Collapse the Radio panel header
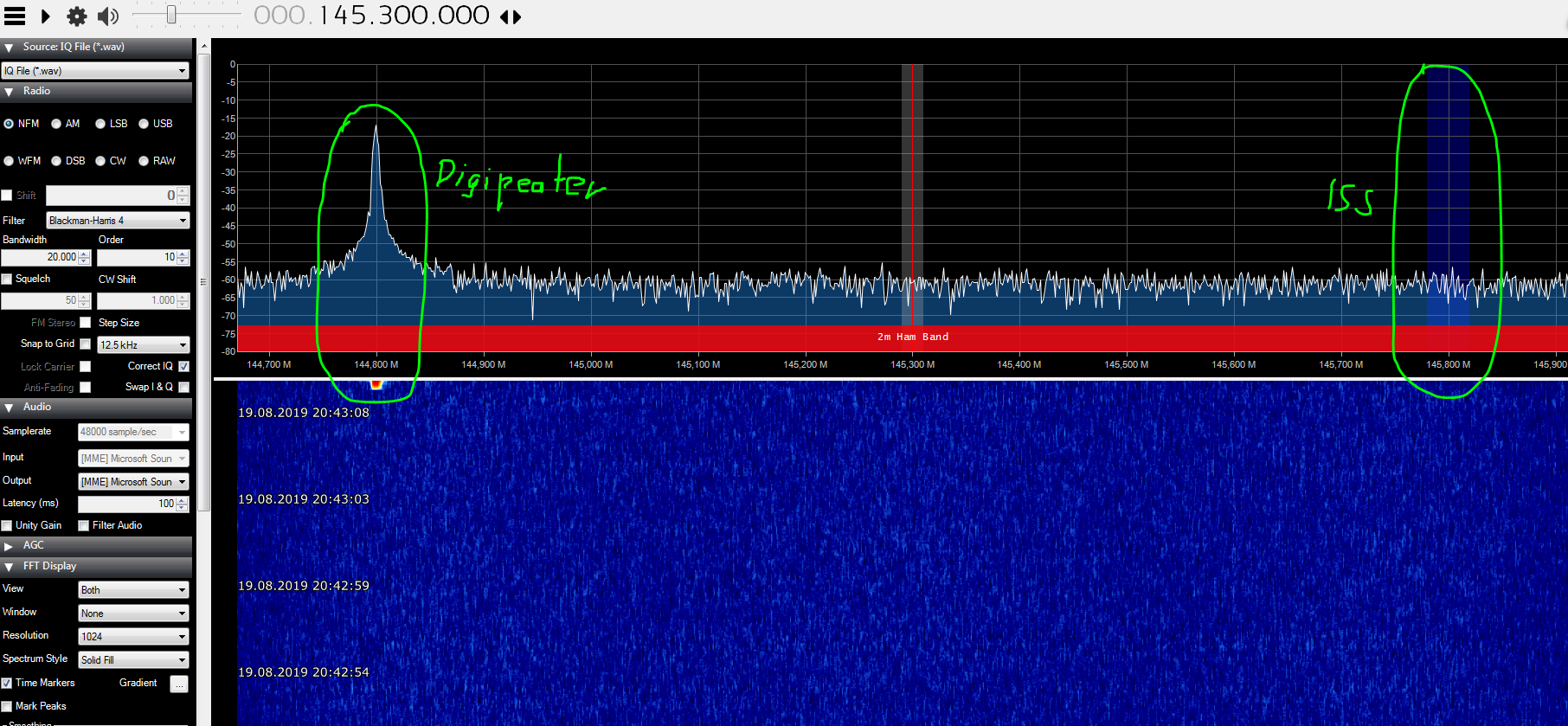This screenshot has height=726, width=1568. pos(96,92)
